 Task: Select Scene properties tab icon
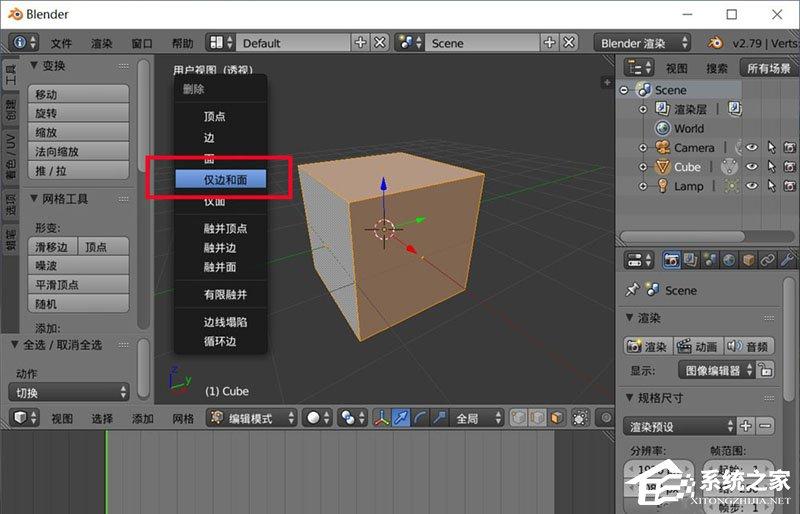point(710,260)
